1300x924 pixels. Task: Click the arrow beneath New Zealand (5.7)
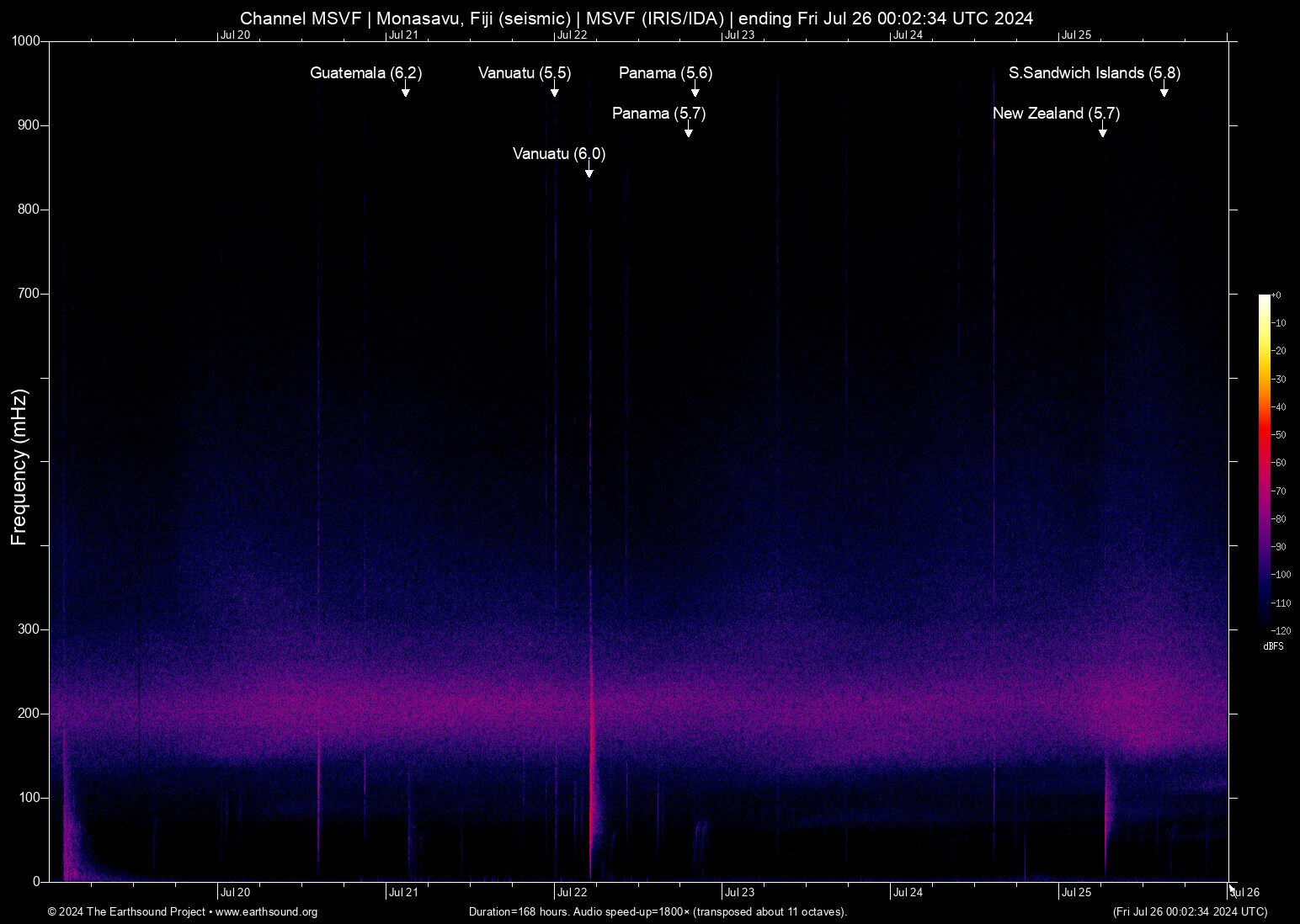[x=1103, y=130]
